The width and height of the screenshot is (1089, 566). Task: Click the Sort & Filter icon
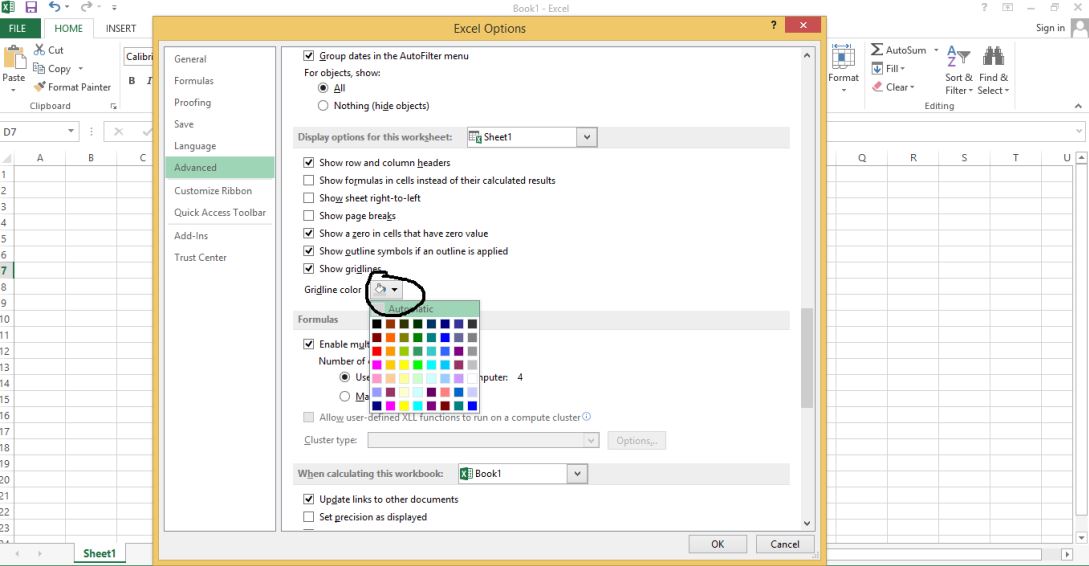pyautogui.click(x=958, y=57)
